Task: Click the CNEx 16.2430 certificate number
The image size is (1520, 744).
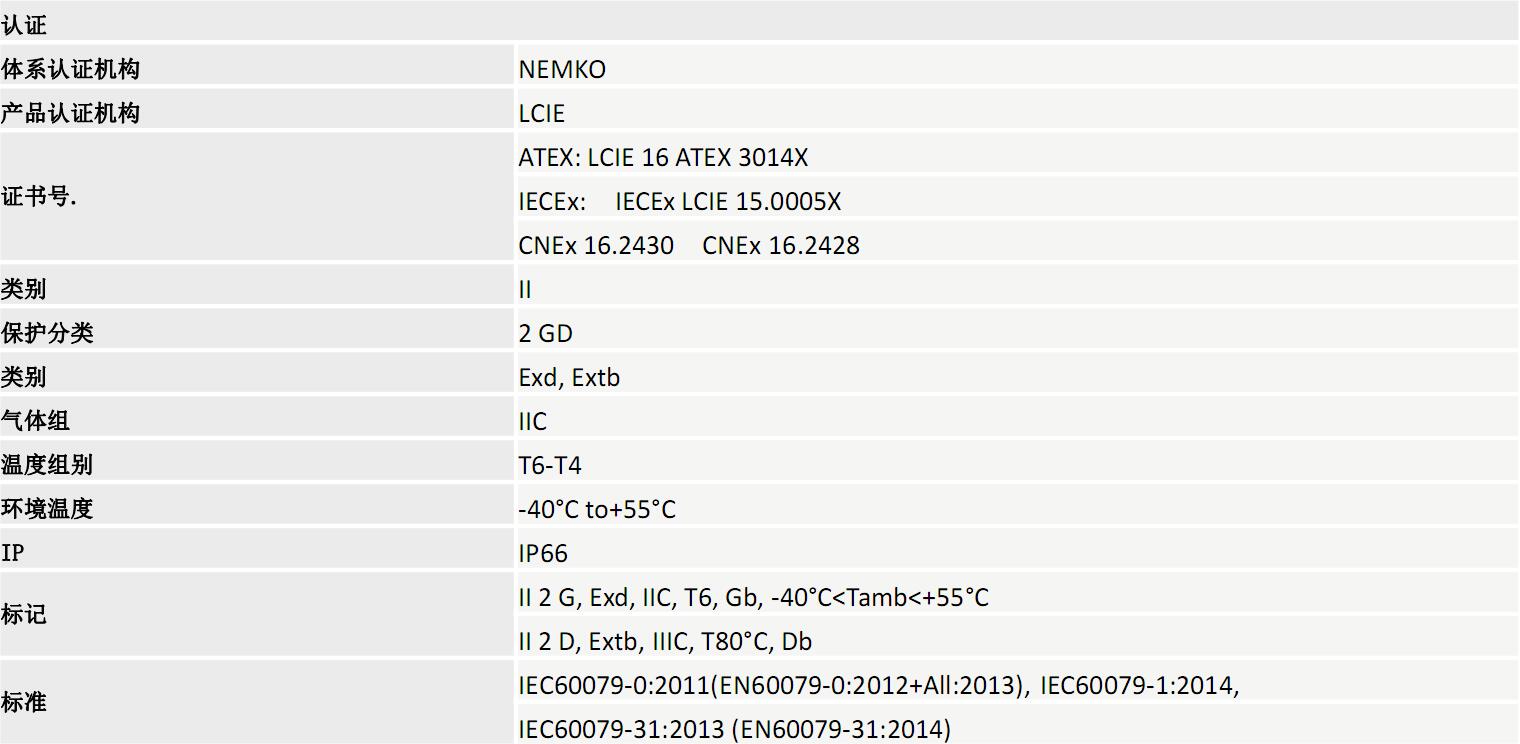Action: tap(596, 245)
